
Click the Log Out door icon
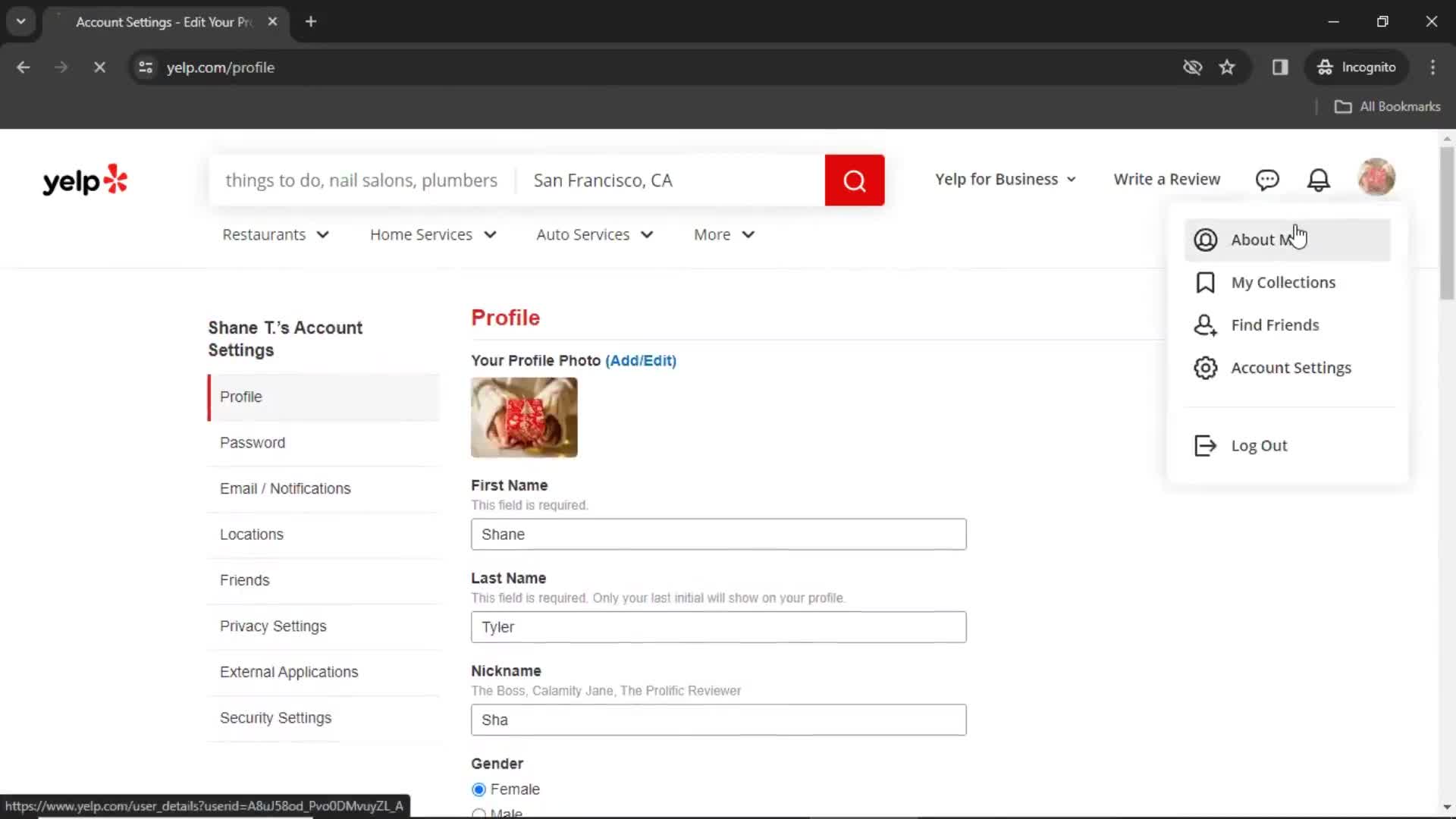(x=1206, y=446)
